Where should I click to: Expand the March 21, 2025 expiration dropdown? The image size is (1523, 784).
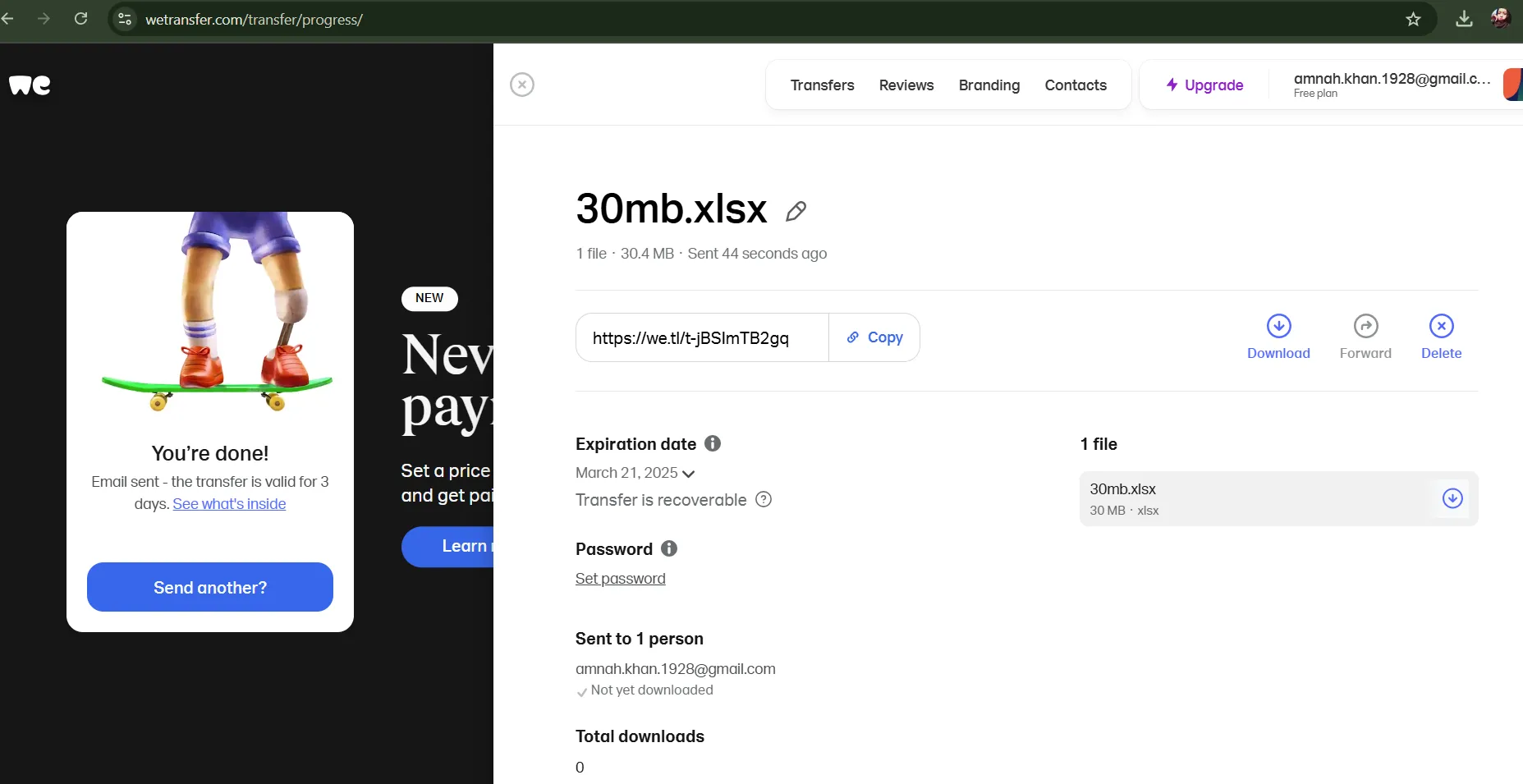click(635, 473)
